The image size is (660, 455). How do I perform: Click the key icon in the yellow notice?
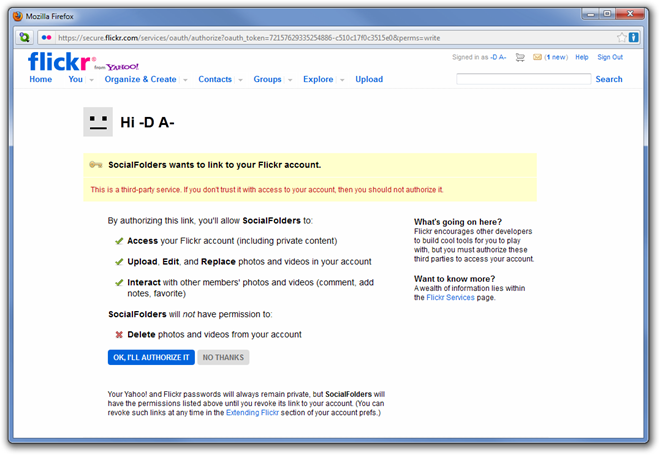[x=96, y=165]
